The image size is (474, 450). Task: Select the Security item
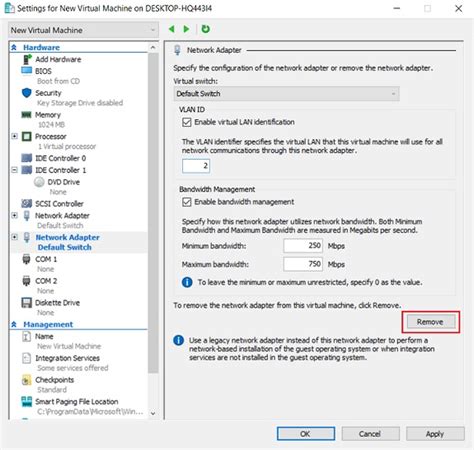48,93
